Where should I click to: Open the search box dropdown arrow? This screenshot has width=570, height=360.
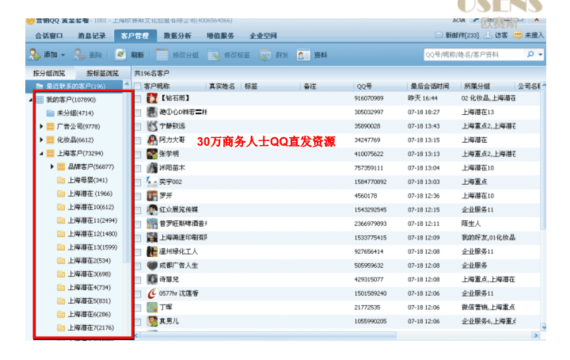click(x=540, y=55)
